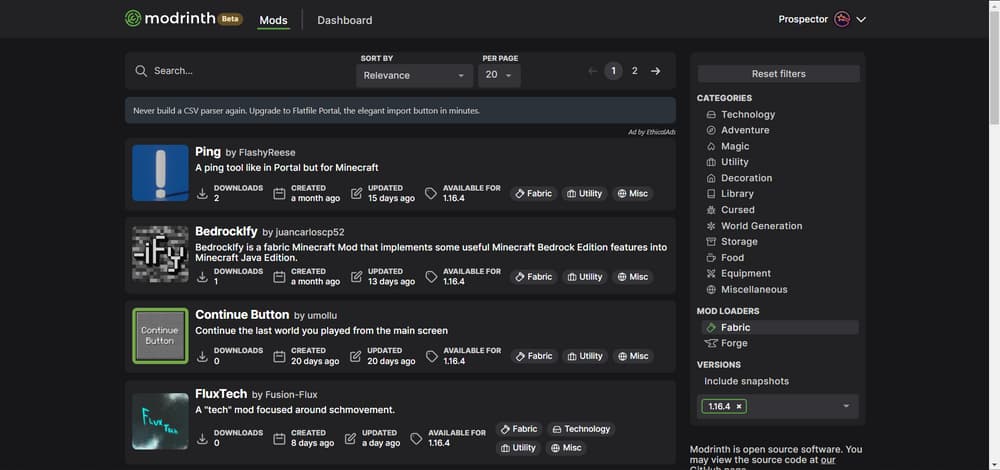Enable the Include snapshots option

(746, 381)
